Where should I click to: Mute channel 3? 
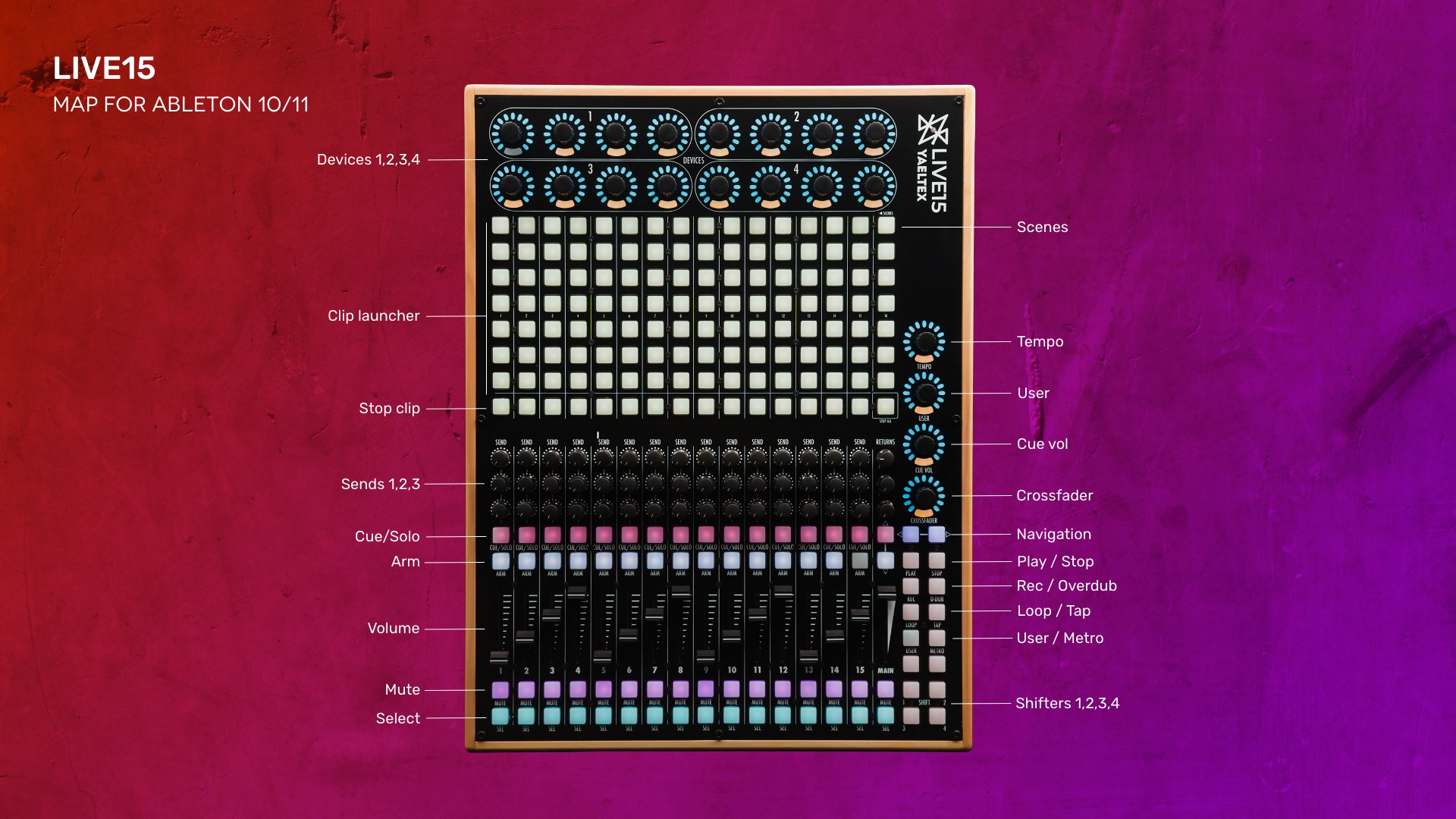point(552,689)
